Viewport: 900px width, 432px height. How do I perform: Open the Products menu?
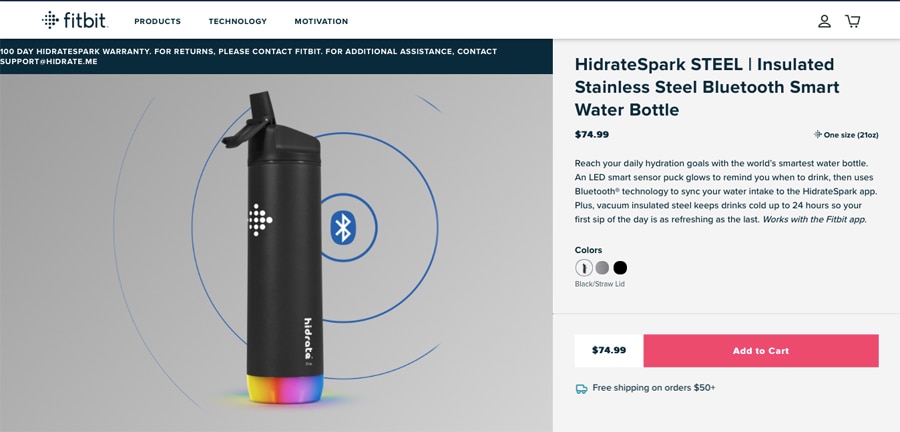[157, 21]
